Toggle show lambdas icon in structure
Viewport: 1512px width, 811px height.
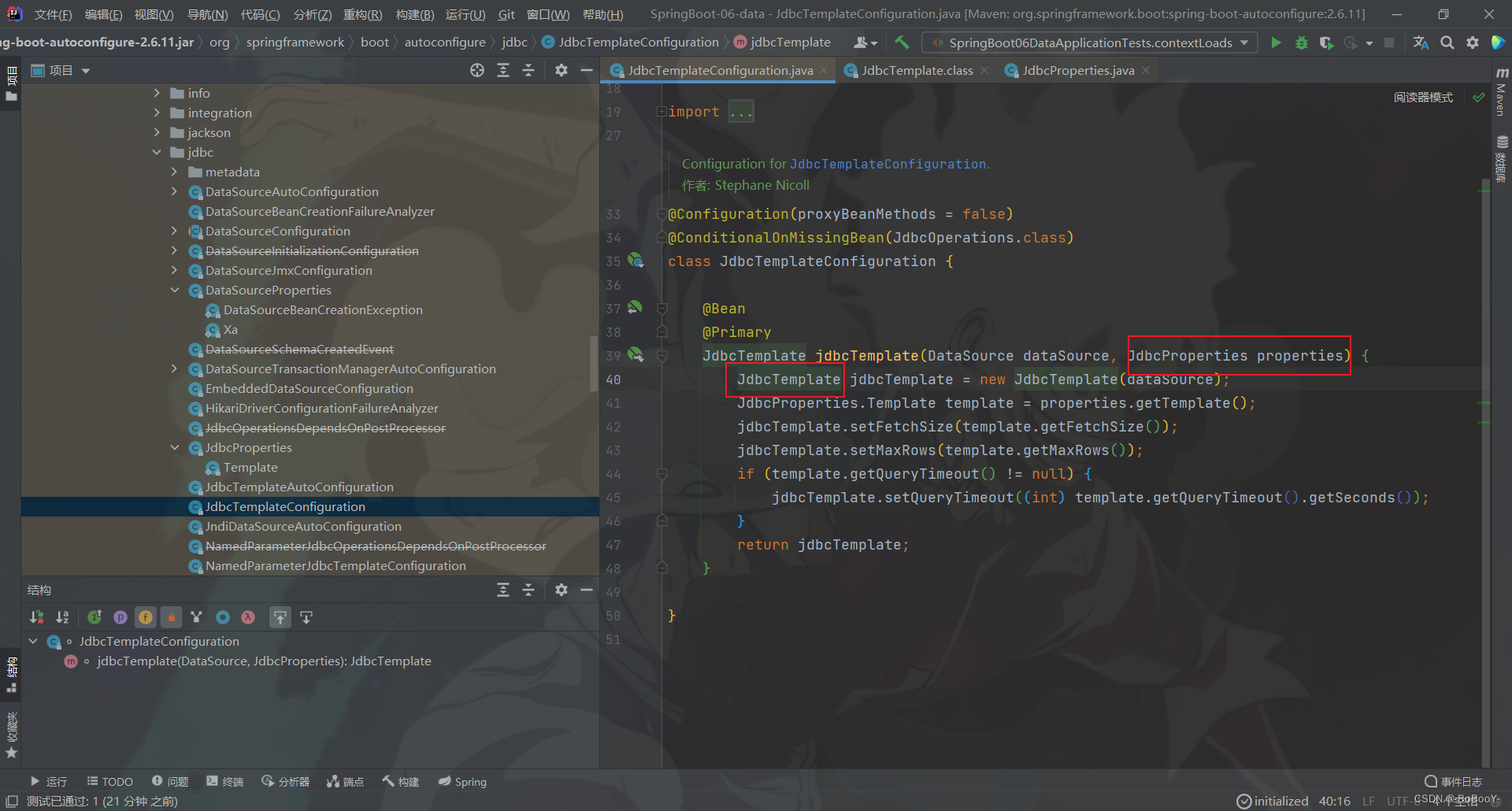point(248,617)
